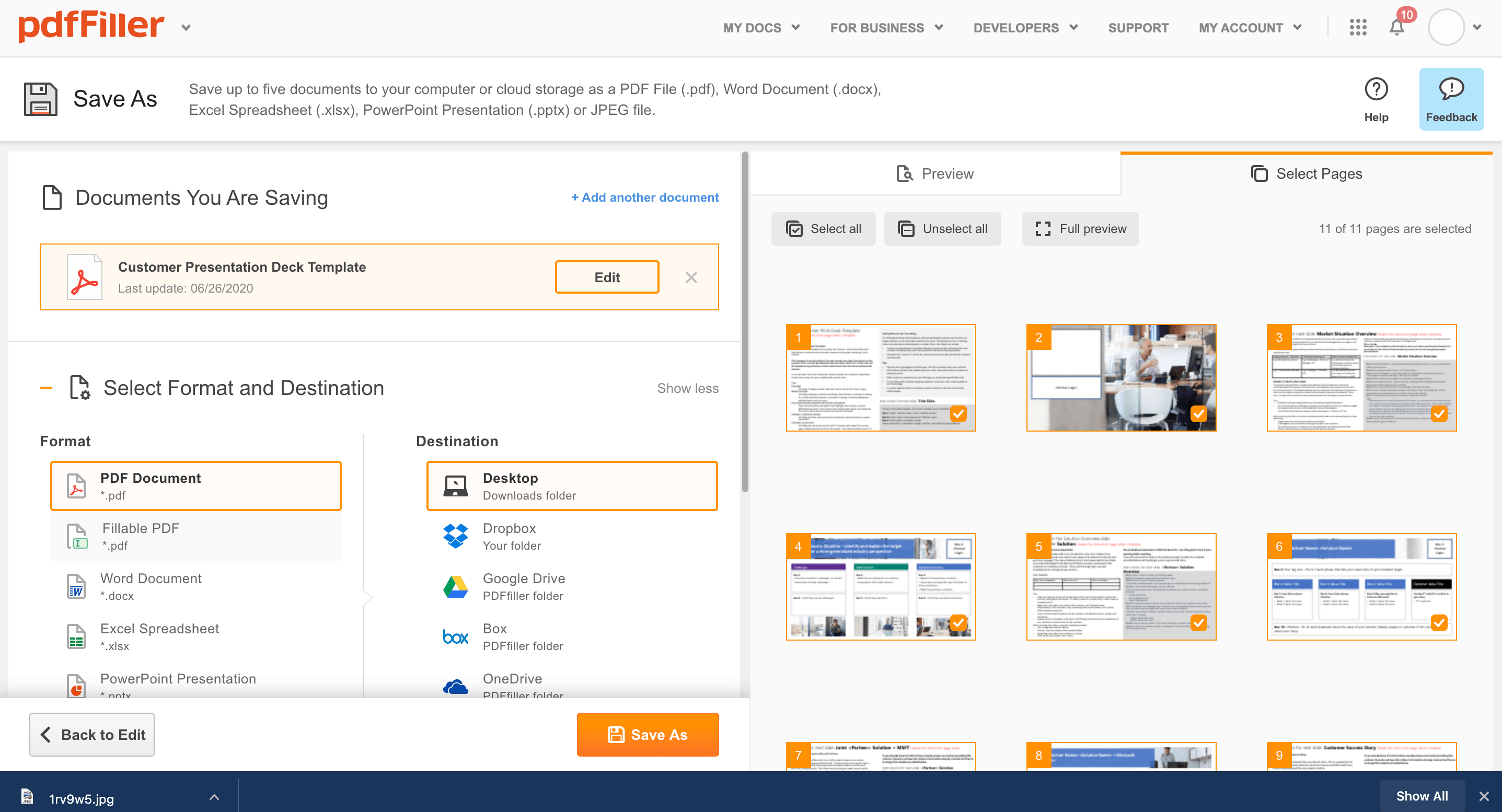Switch to the Preview tab
Screen dimensions: 1502x812
tap(934, 173)
